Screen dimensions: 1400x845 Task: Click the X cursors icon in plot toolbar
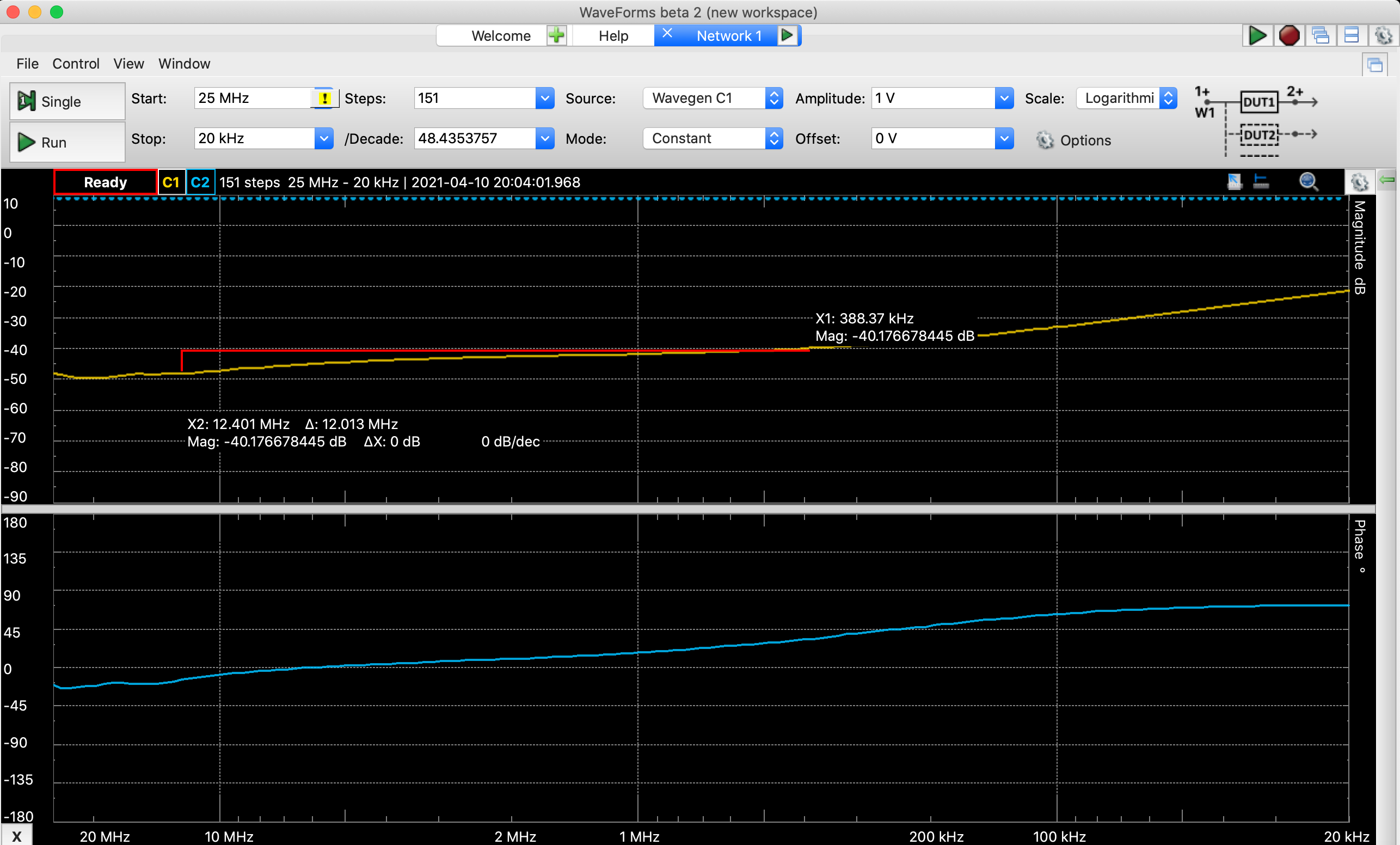[1260, 182]
